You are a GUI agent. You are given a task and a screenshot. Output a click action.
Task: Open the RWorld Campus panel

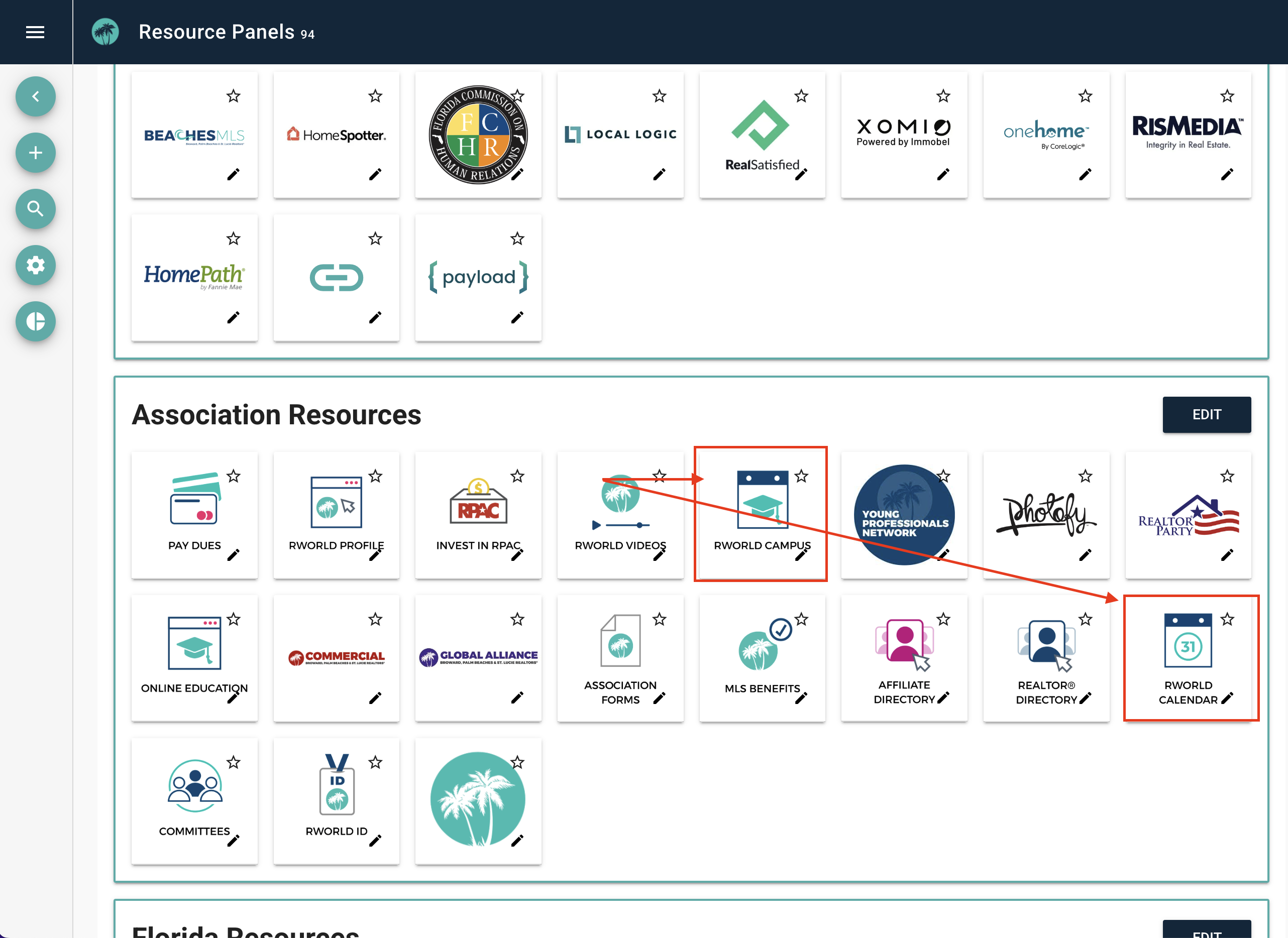point(762,515)
